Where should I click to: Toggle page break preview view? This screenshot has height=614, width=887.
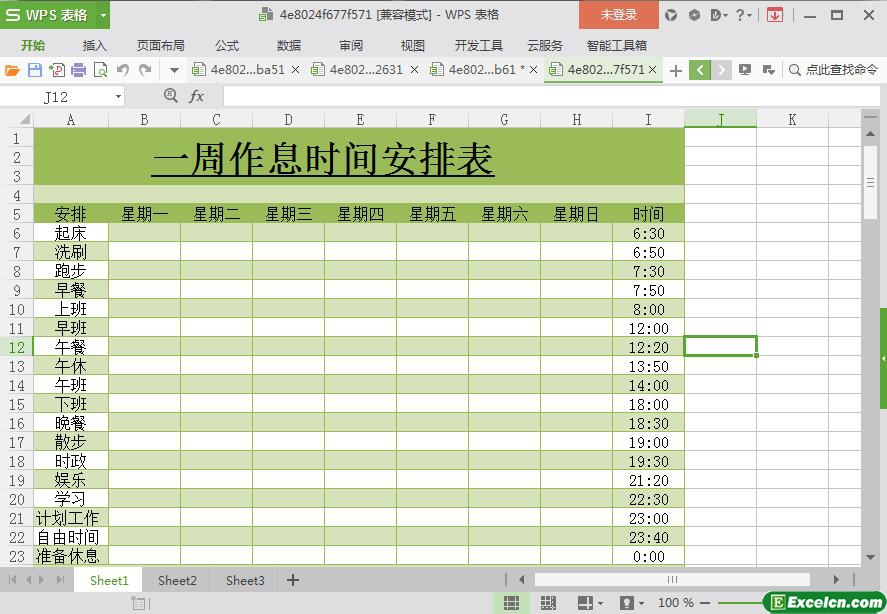tap(547, 603)
